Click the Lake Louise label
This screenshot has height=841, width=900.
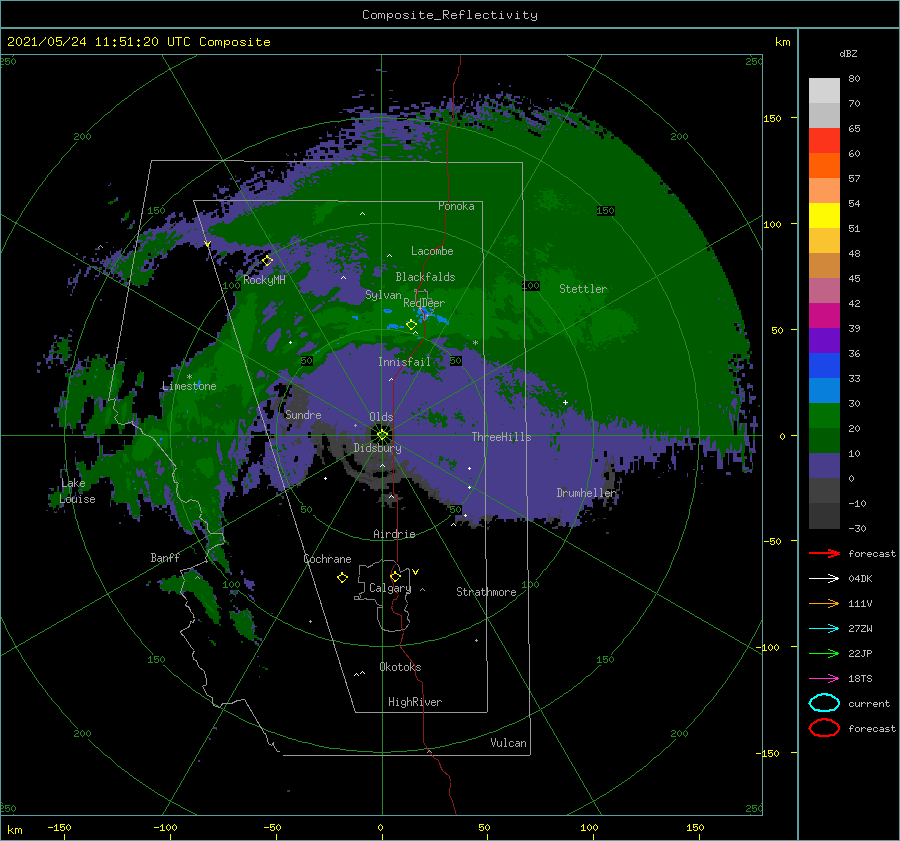coord(77,491)
